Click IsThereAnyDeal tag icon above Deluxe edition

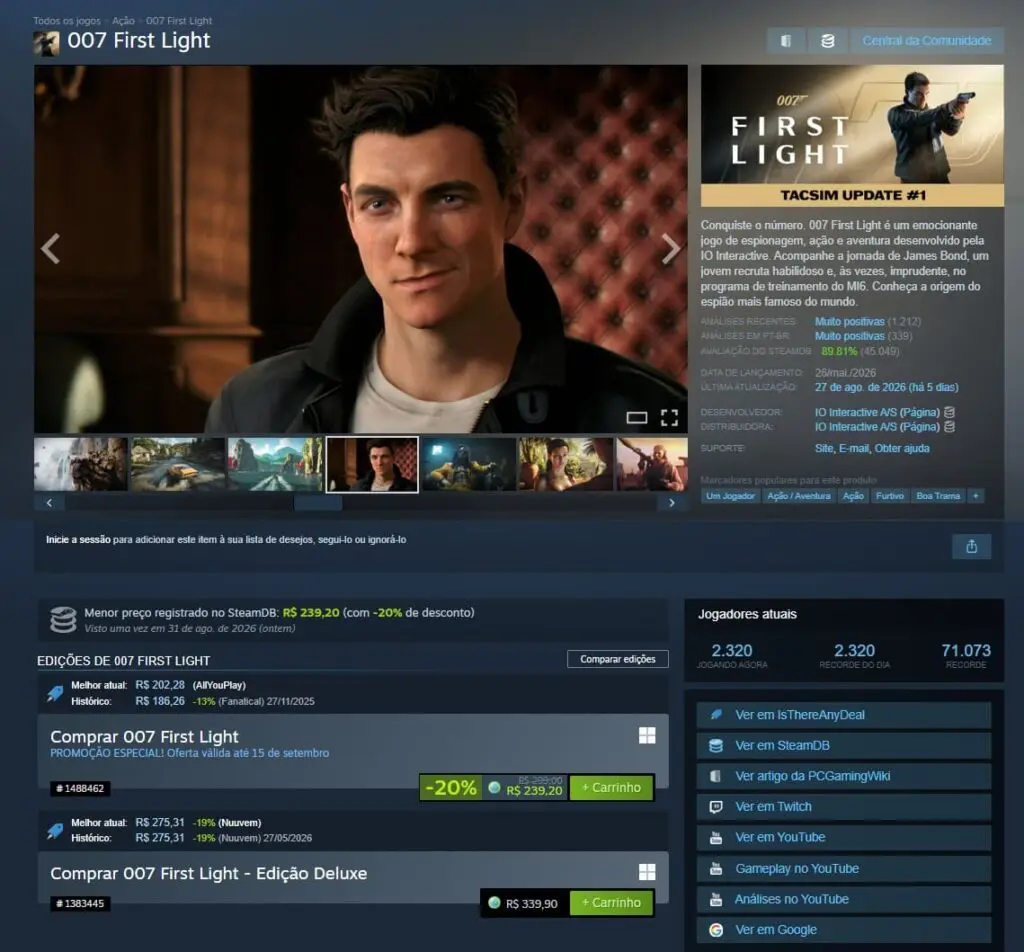point(55,831)
